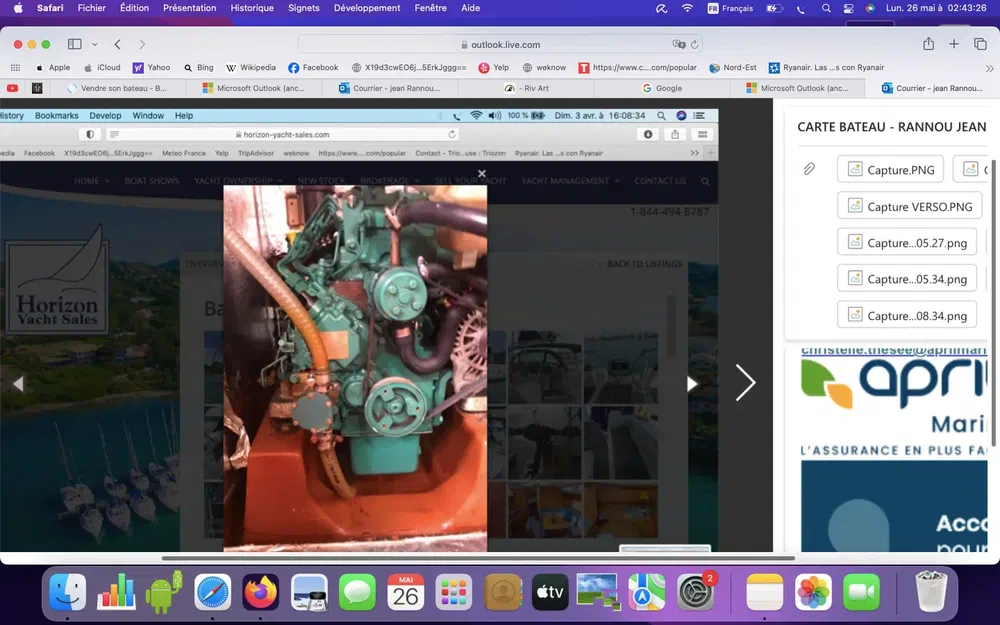Go back with the back arrow
This screenshot has width=1000, height=625.
click(118, 44)
